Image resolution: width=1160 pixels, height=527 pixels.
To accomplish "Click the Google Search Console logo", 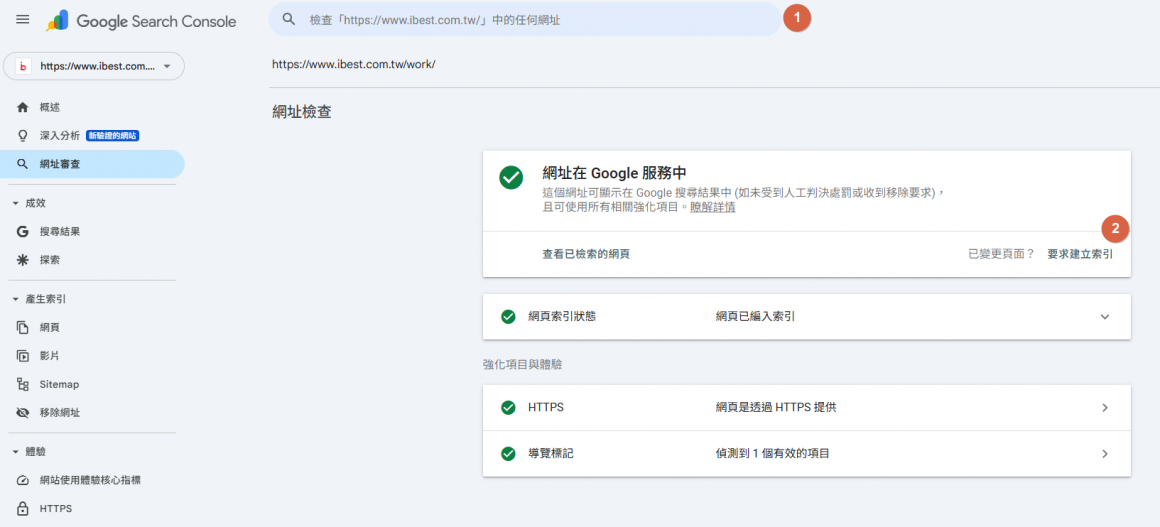I will click(141, 20).
